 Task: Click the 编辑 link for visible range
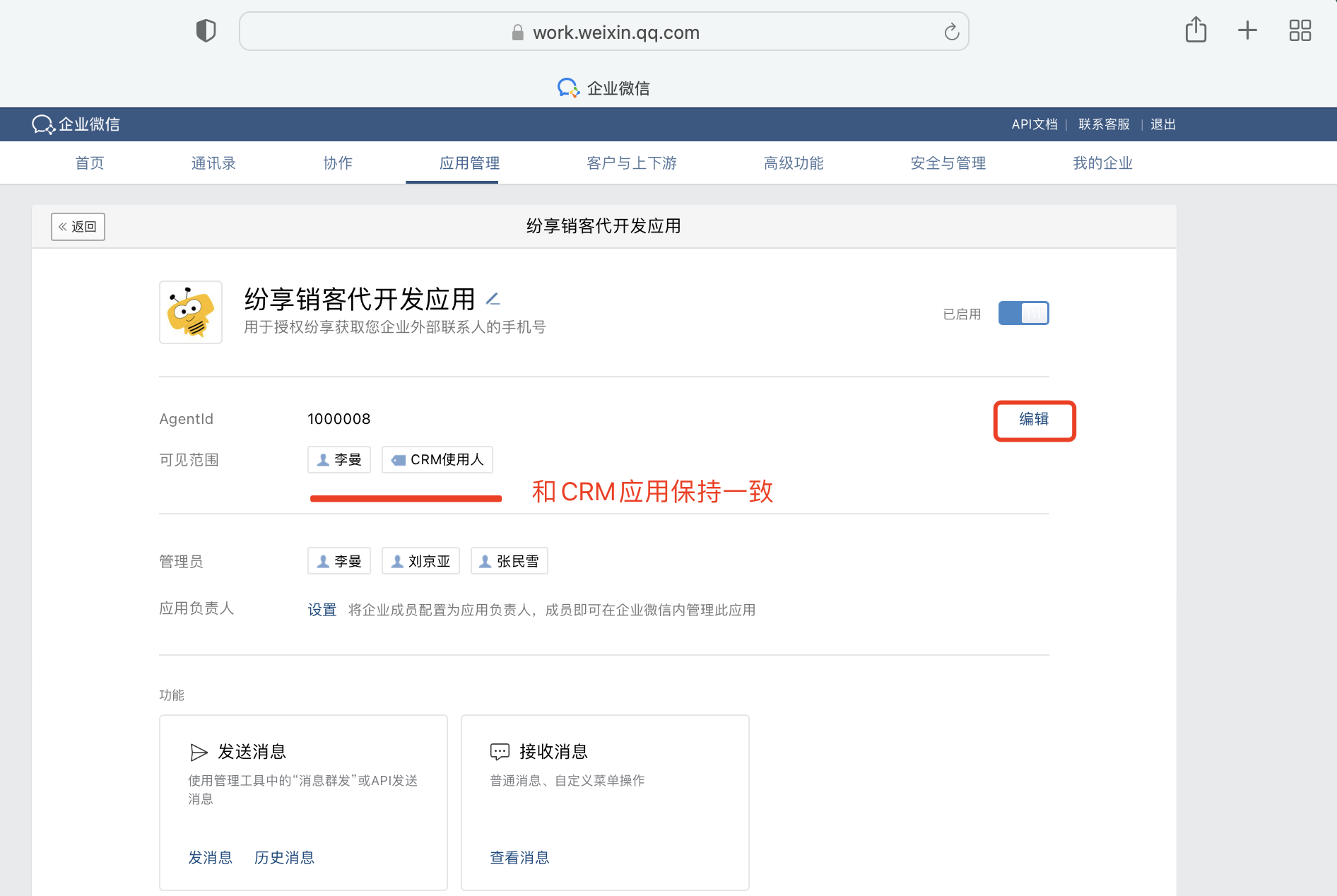pyautogui.click(x=1034, y=419)
